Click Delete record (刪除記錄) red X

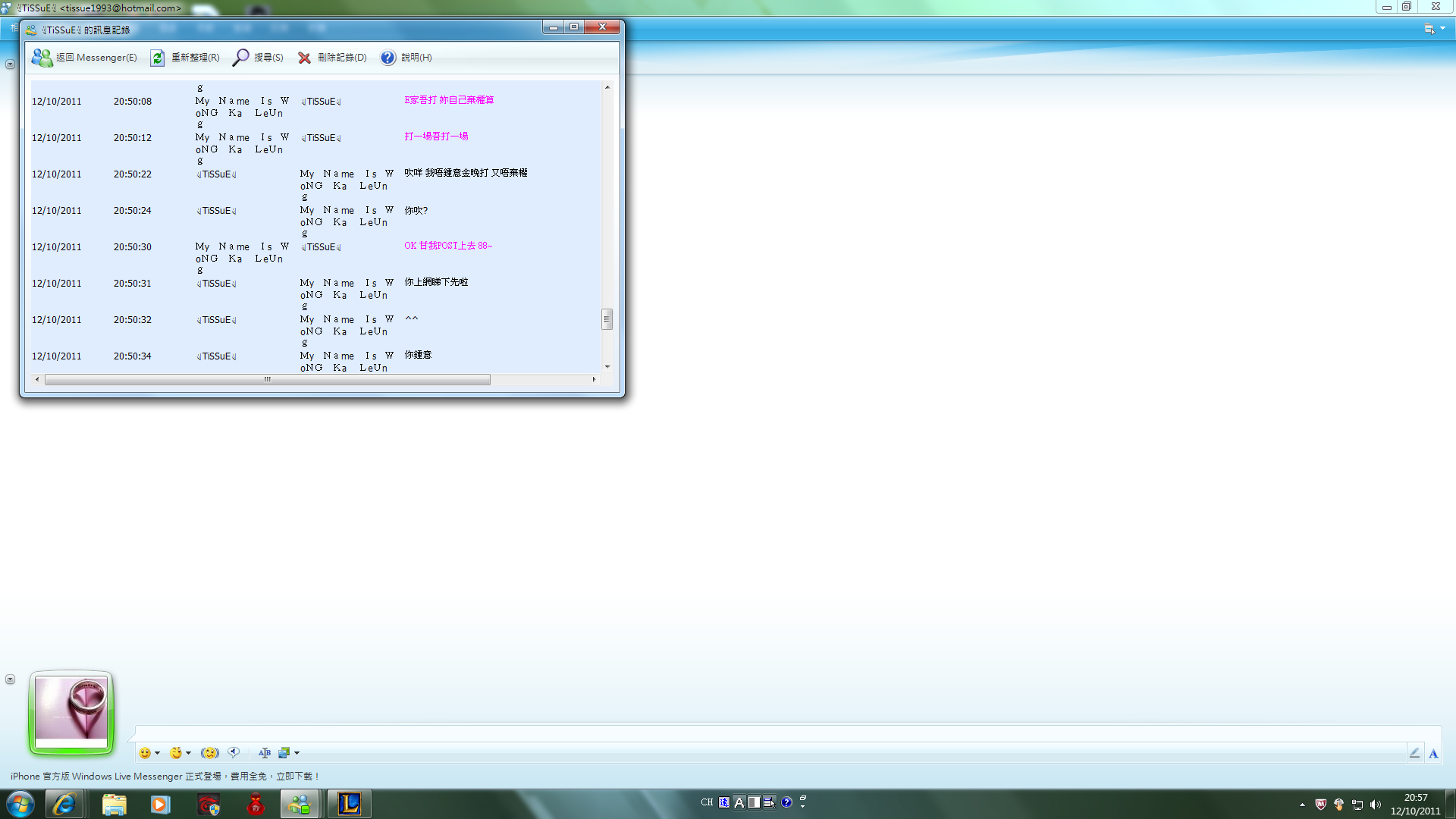click(x=304, y=58)
